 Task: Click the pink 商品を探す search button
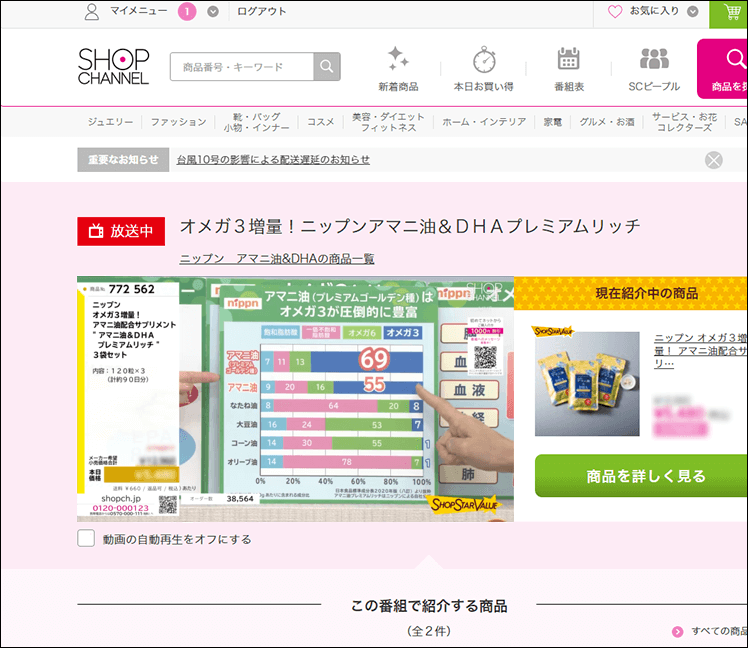(x=724, y=69)
